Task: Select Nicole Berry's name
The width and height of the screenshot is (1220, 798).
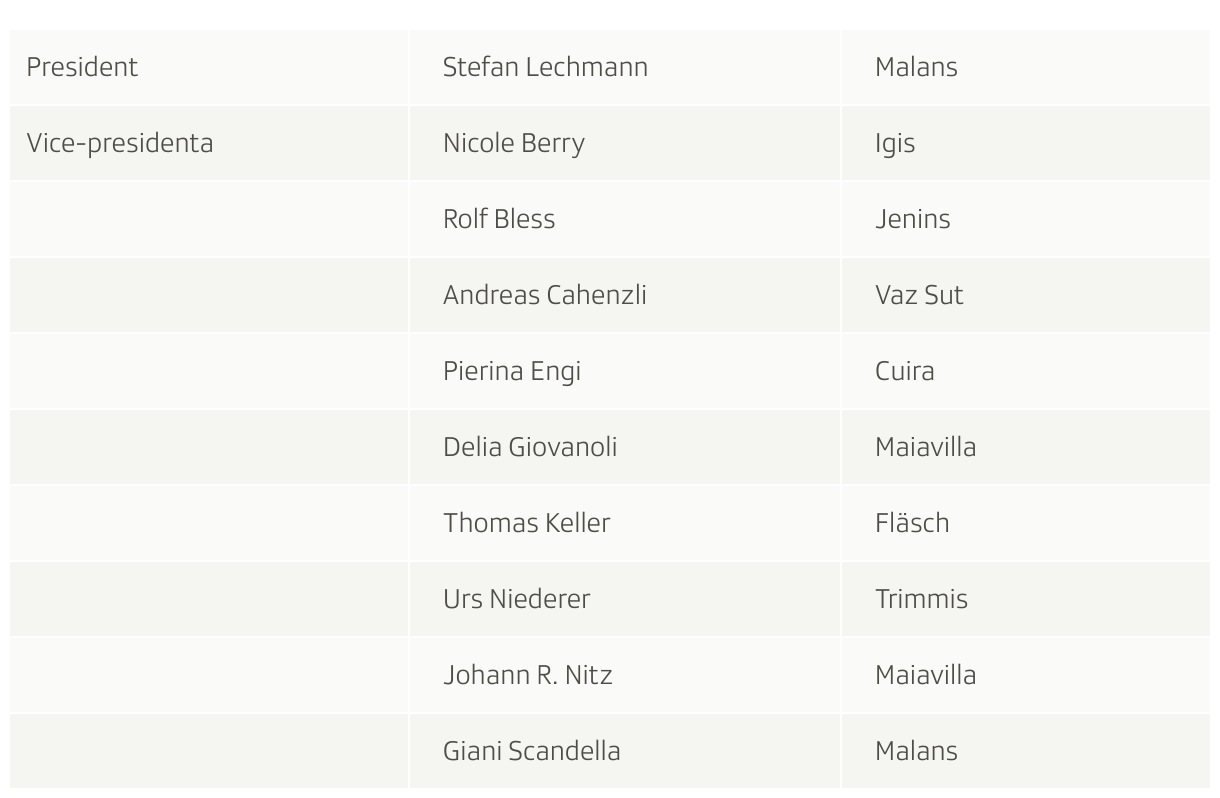Action: (514, 143)
